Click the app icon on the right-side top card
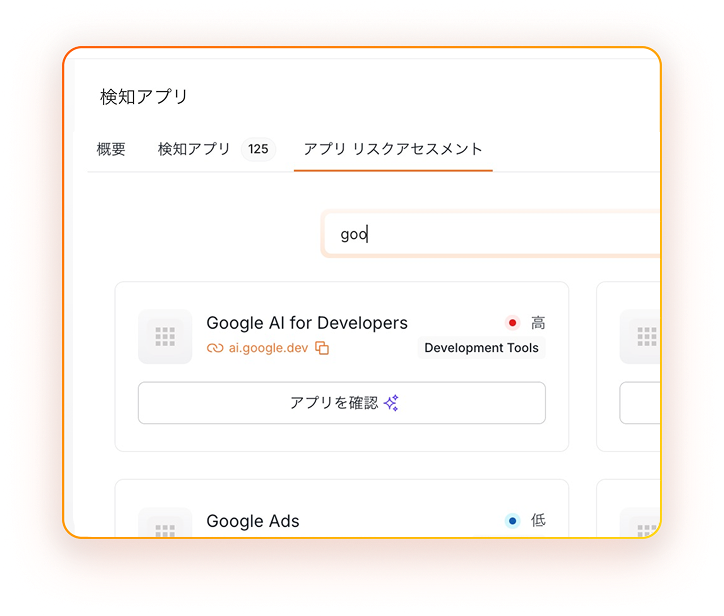The width and height of the screenshot is (724, 616). 641,337
